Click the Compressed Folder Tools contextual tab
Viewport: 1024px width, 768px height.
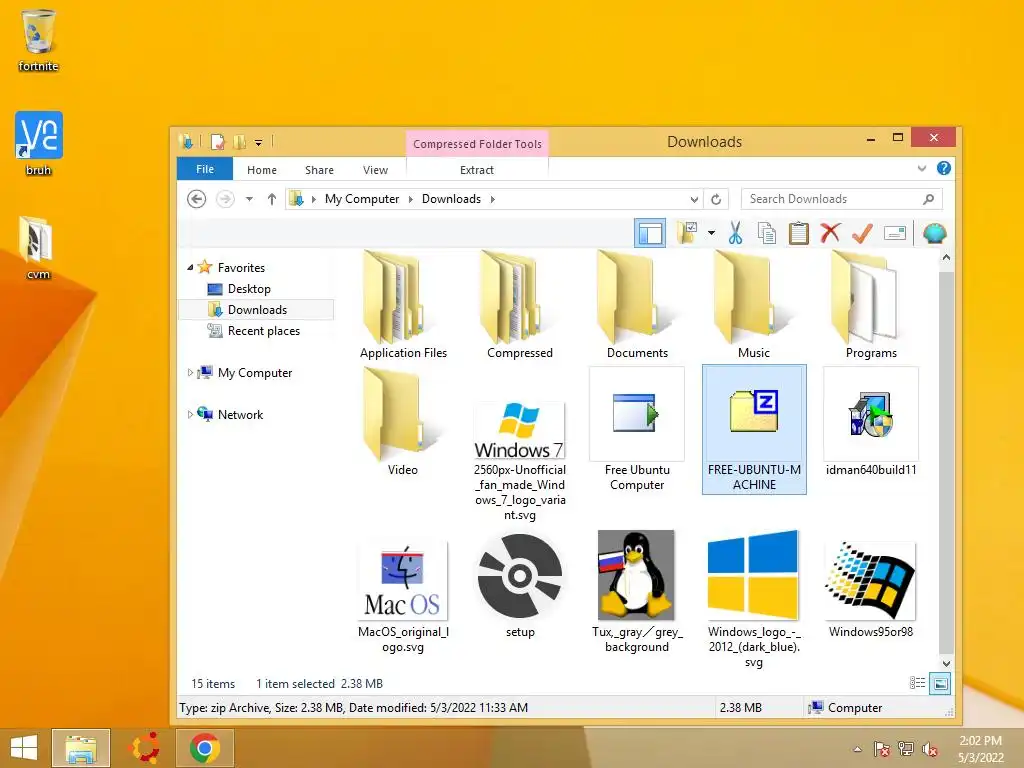[477, 144]
